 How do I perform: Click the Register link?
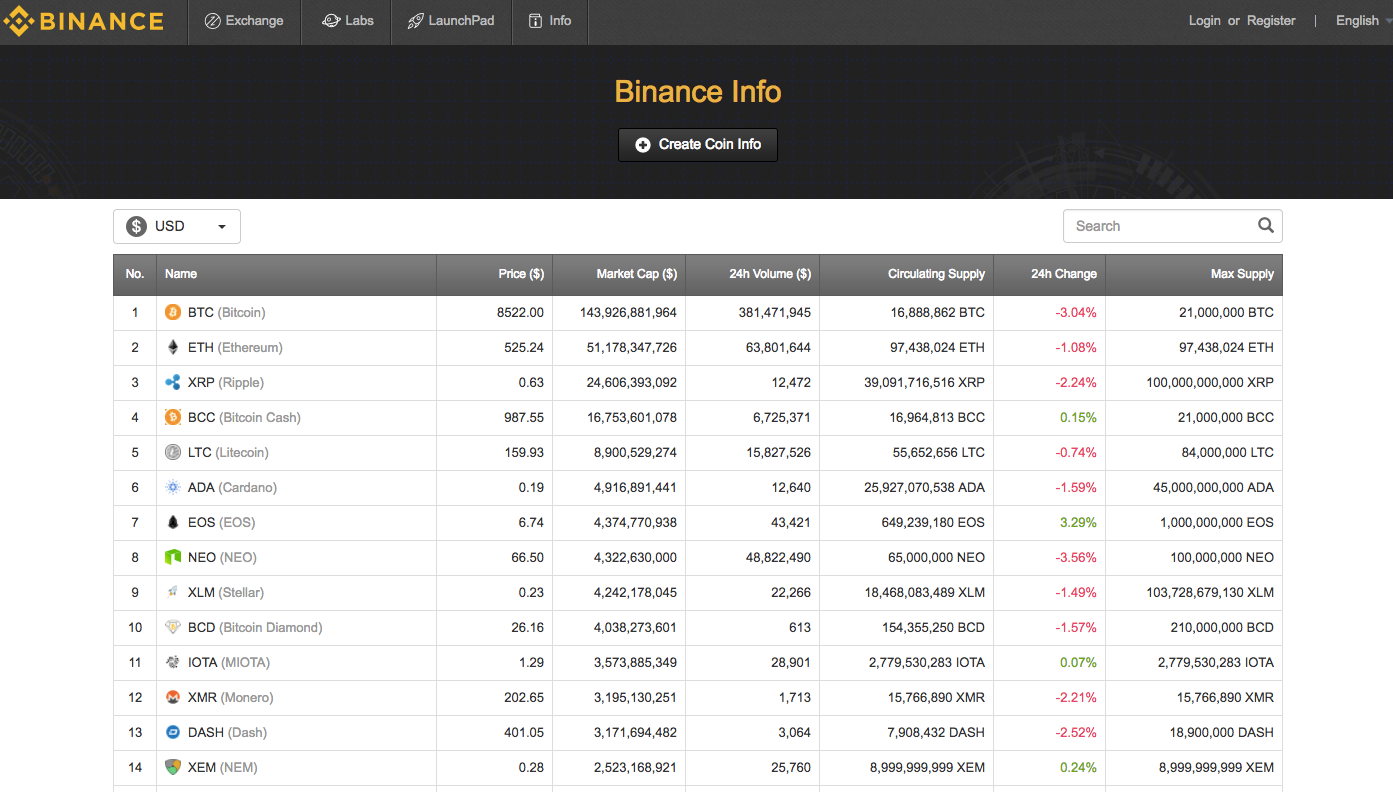click(1271, 21)
